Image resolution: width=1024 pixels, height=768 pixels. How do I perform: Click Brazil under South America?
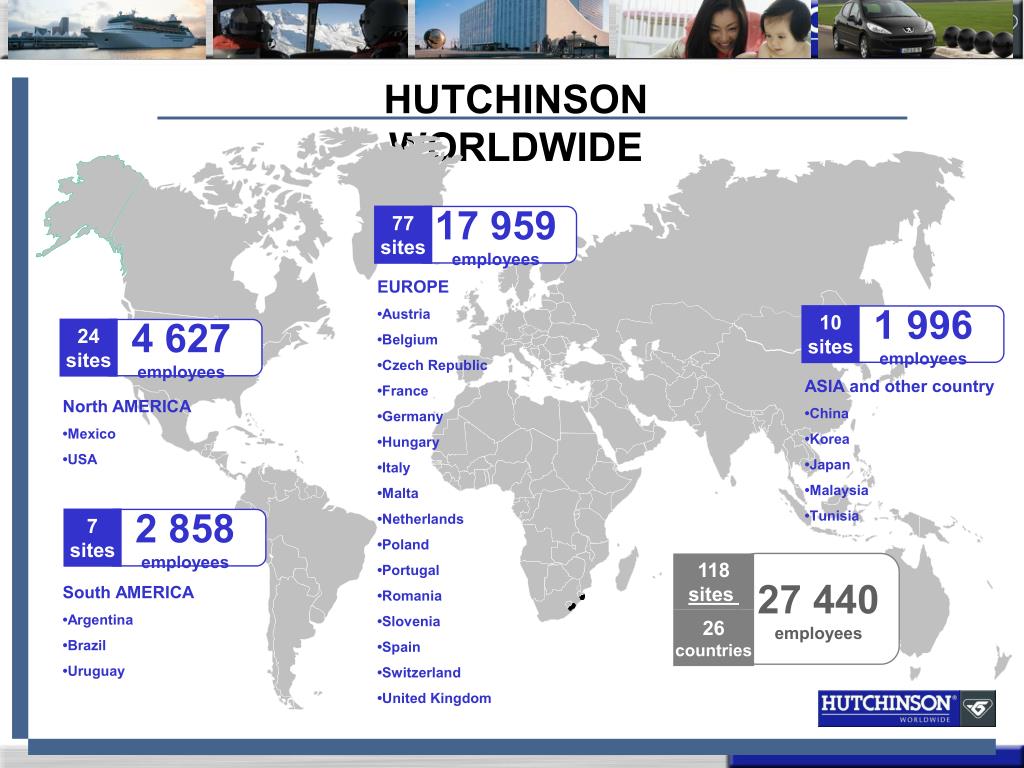click(x=84, y=646)
